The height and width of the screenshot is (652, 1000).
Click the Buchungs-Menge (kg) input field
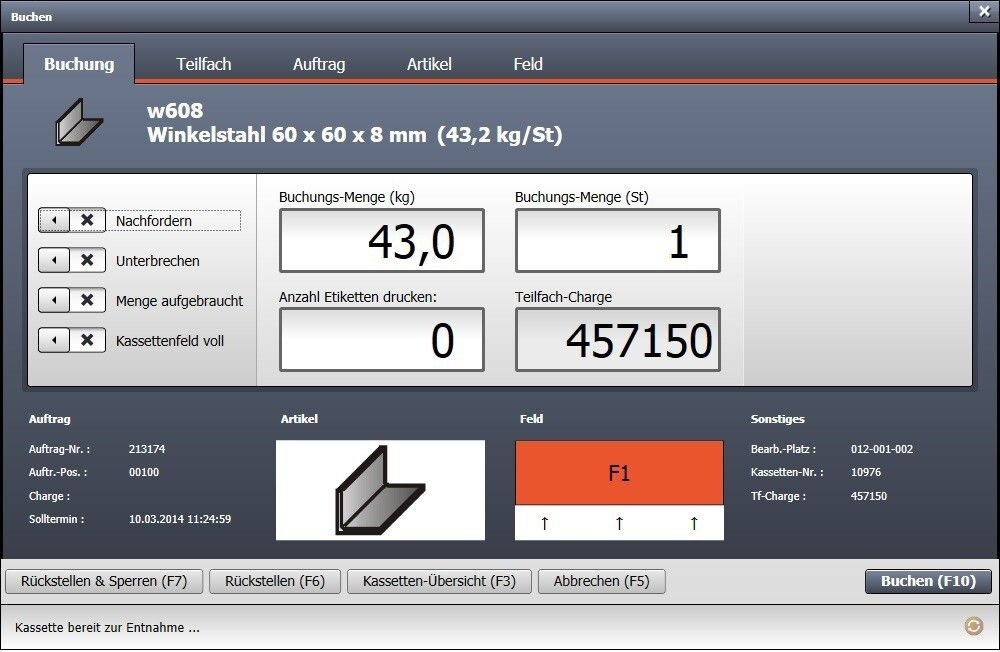(381, 241)
